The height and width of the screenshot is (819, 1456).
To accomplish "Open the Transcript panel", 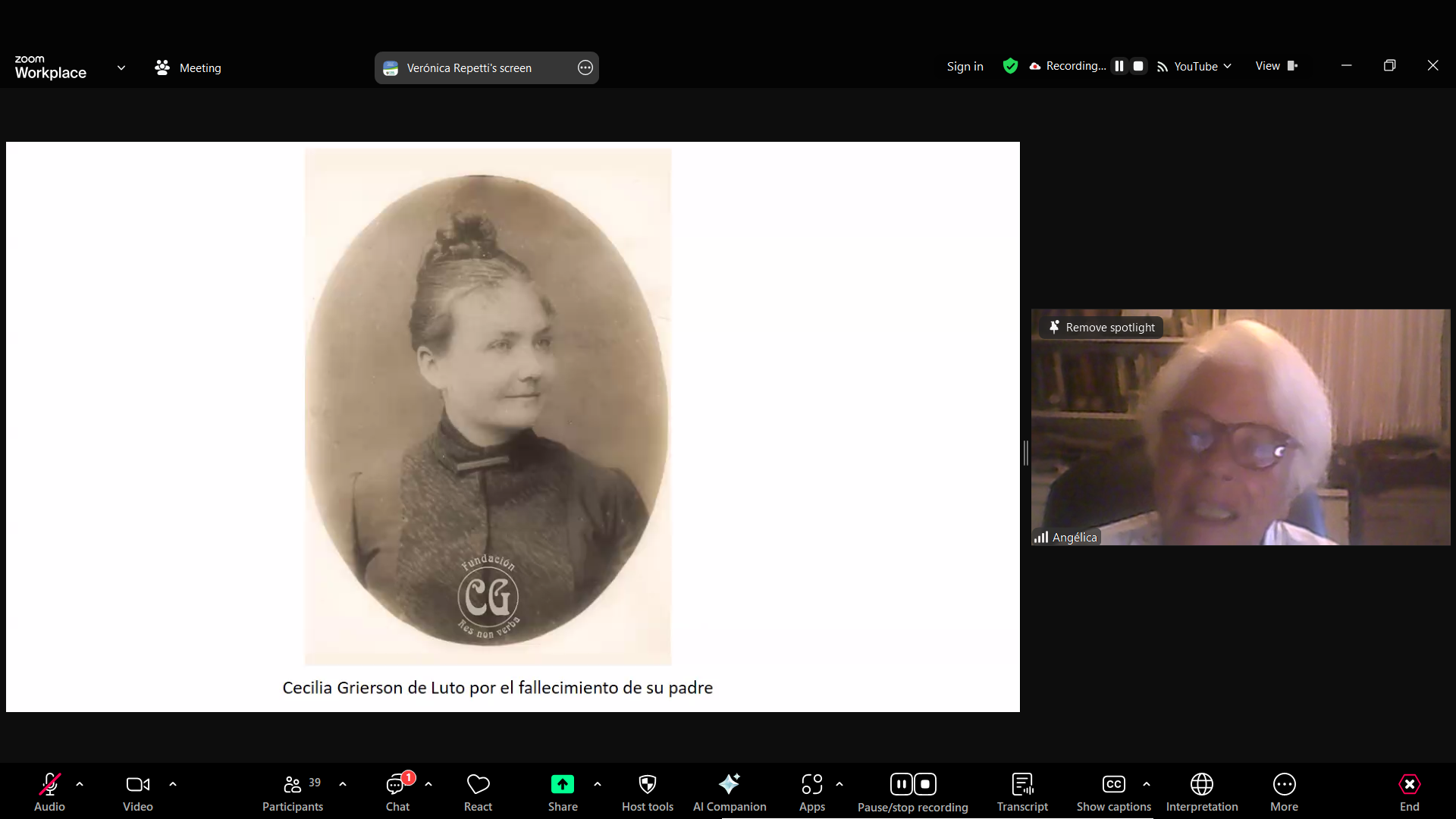I will (x=1022, y=791).
